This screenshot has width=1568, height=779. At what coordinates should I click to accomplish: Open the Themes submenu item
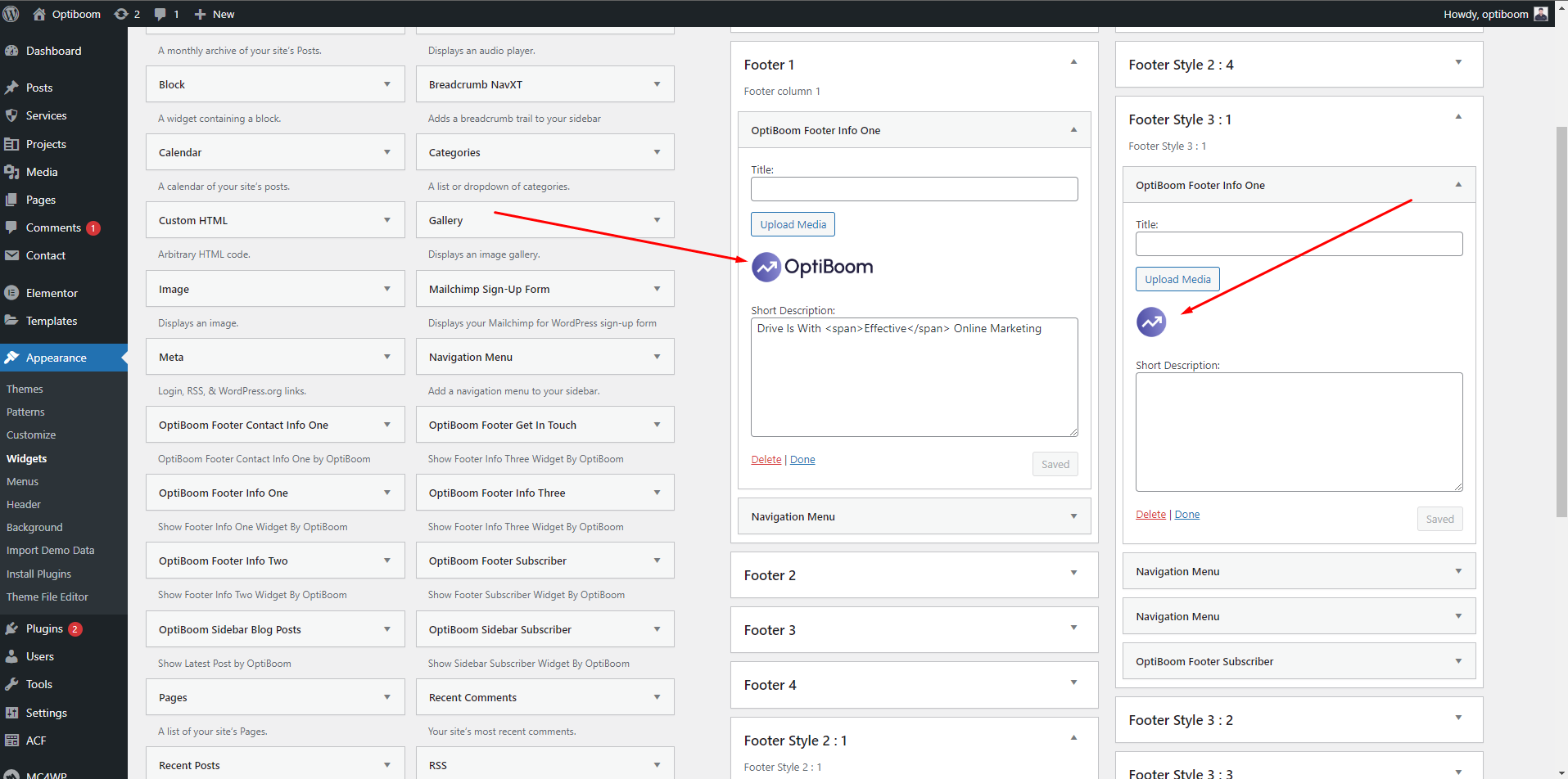[x=25, y=389]
